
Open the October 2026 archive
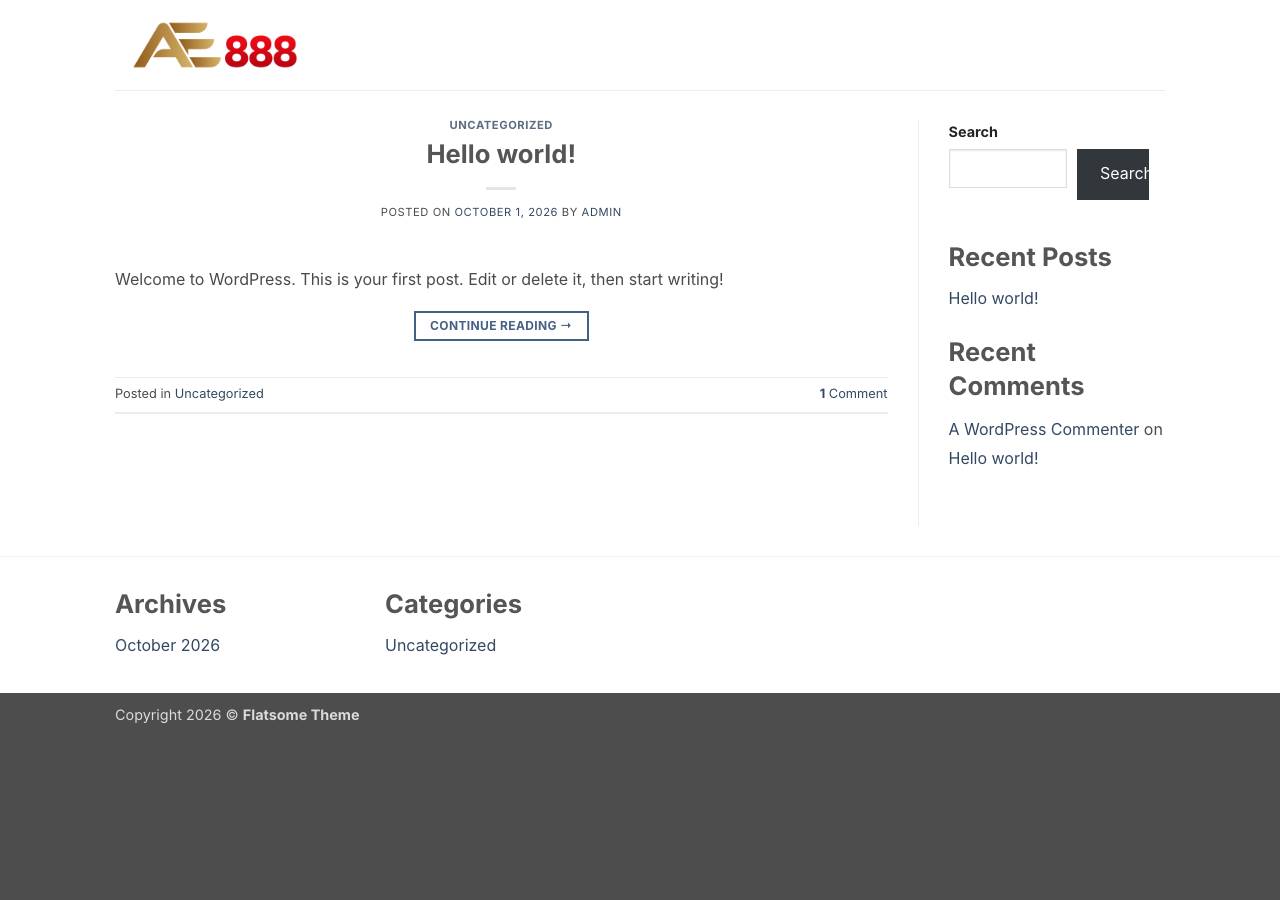coord(167,645)
